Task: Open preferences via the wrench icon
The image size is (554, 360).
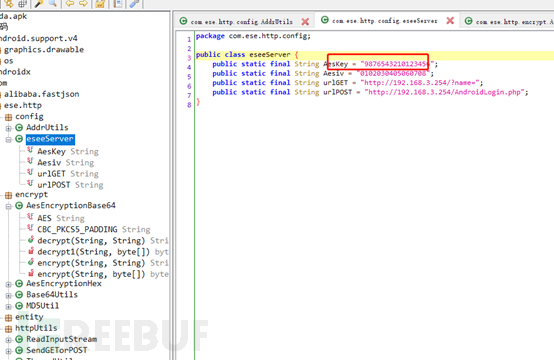Action: point(134,3)
